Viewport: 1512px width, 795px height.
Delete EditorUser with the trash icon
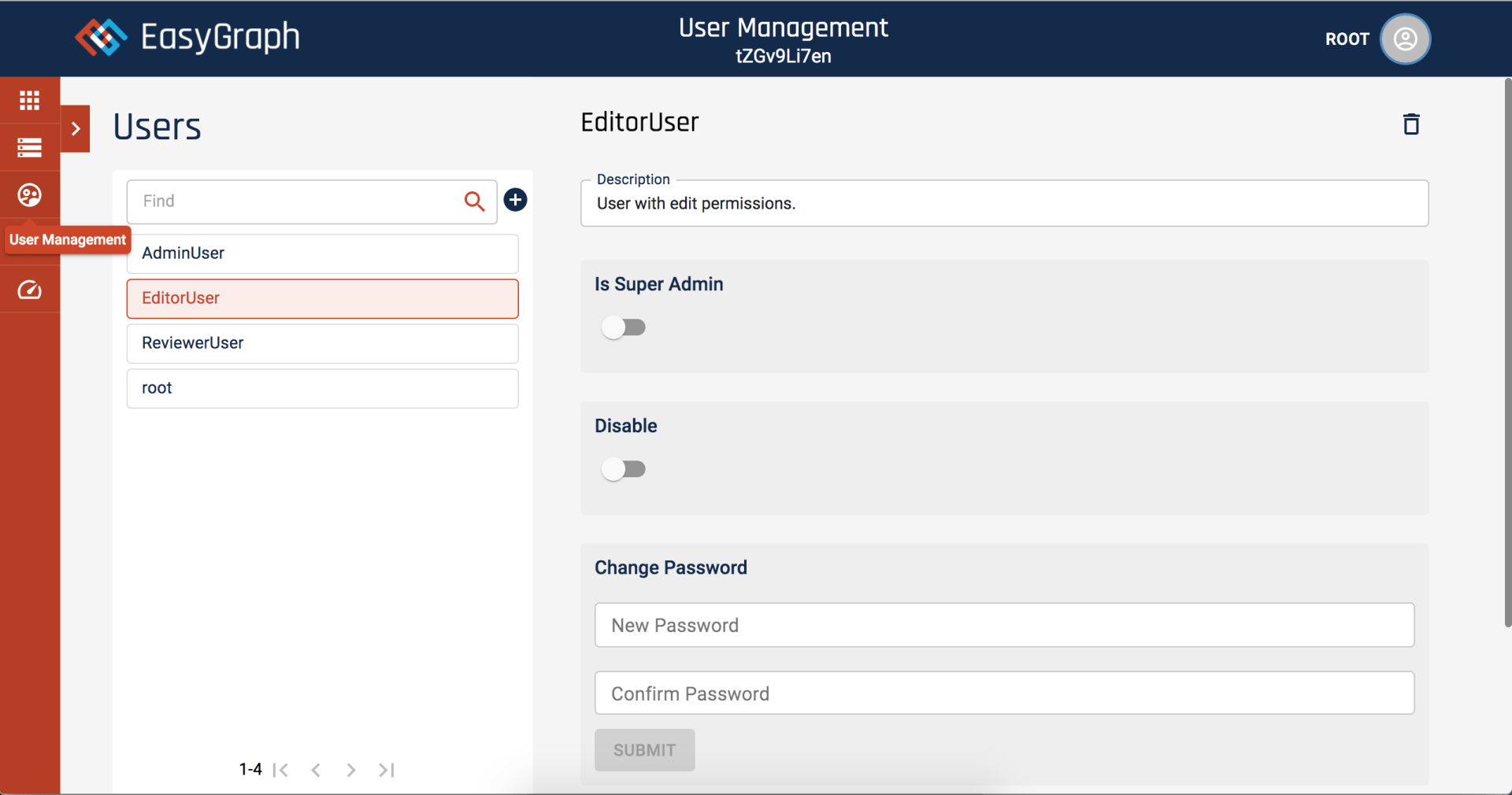[1410, 124]
